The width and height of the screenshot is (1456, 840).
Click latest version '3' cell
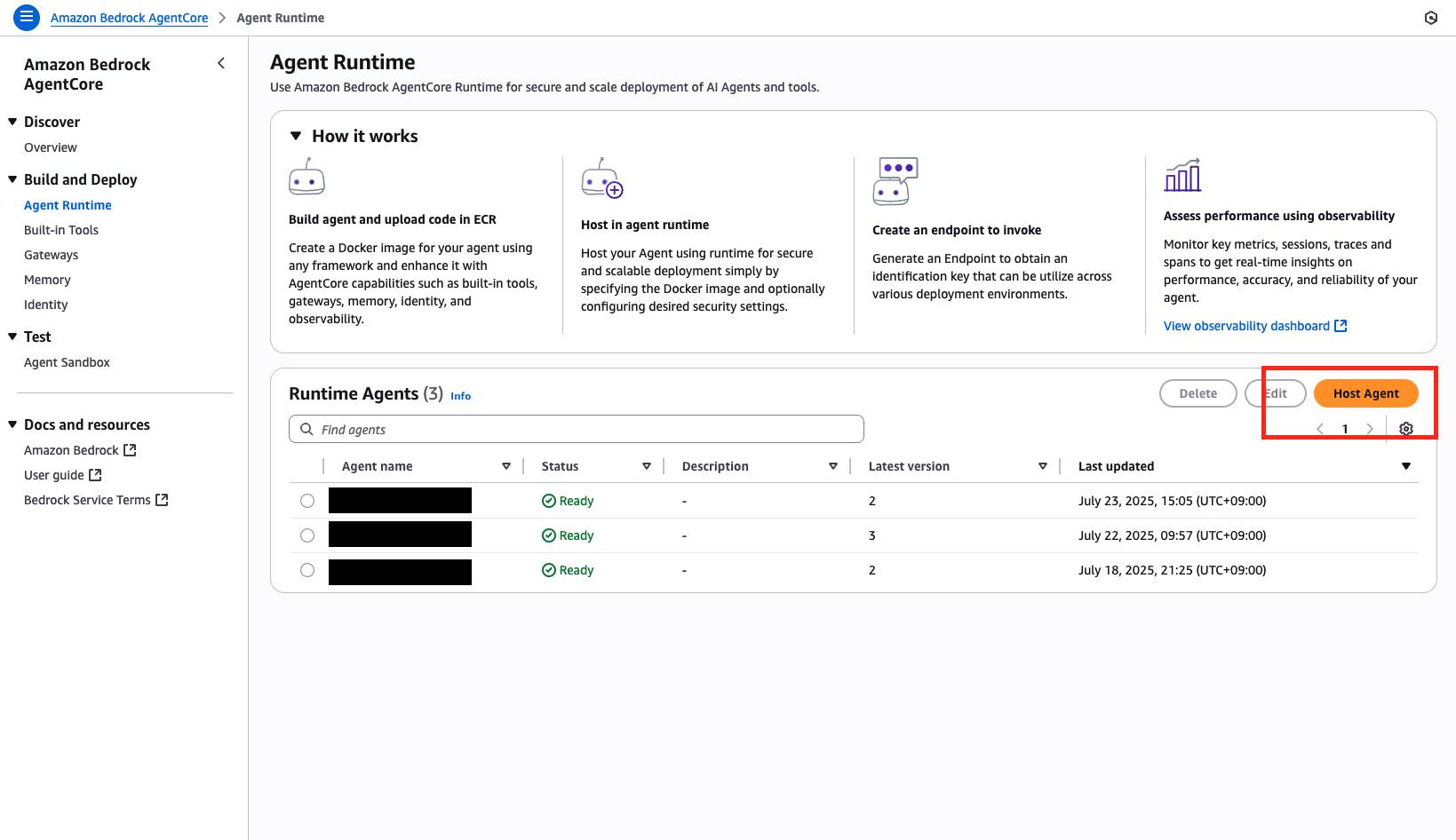pyautogui.click(x=872, y=535)
